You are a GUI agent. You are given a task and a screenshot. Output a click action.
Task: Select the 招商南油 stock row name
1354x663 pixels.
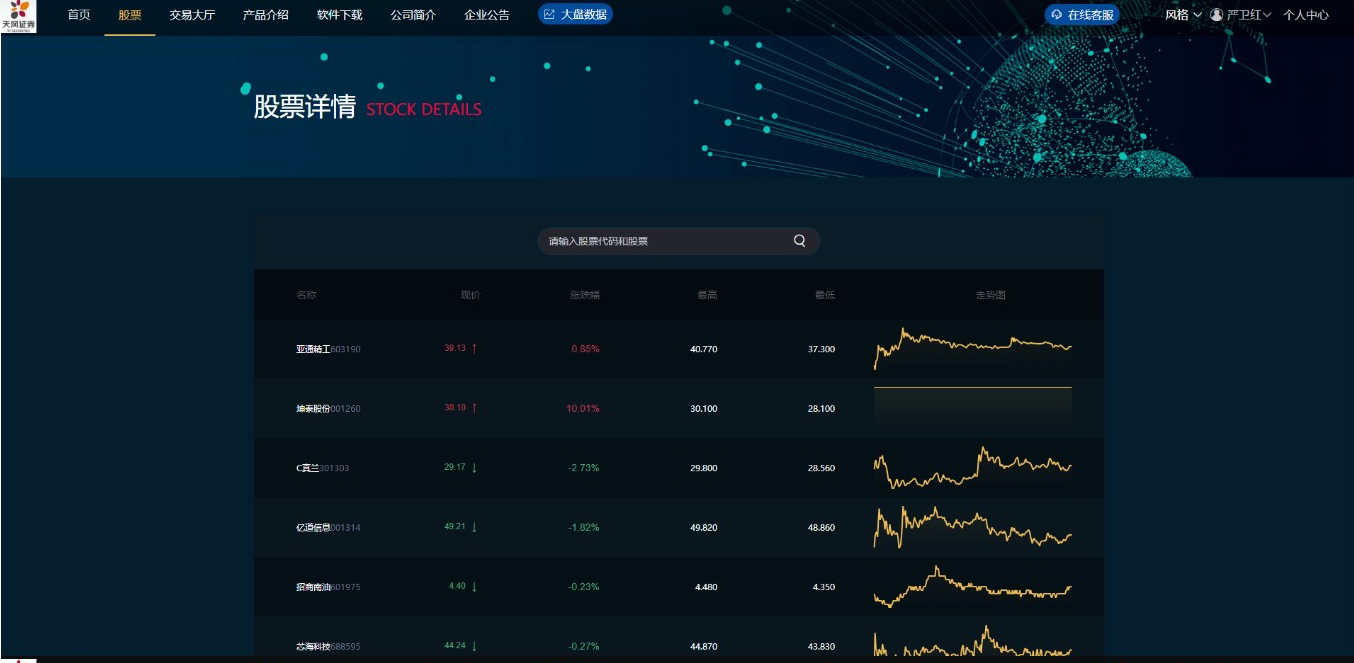pyautogui.click(x=313, y=587)
